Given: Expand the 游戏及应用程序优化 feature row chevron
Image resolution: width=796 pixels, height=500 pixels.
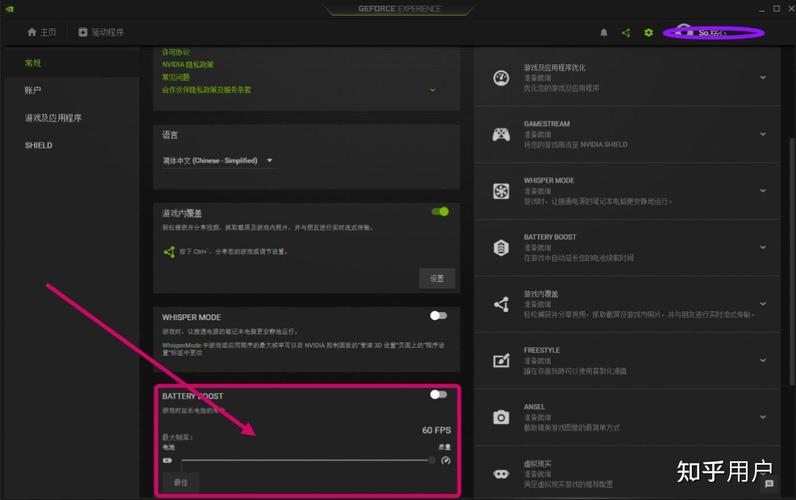Looking at the screenshot, I should tap(763, 78).
